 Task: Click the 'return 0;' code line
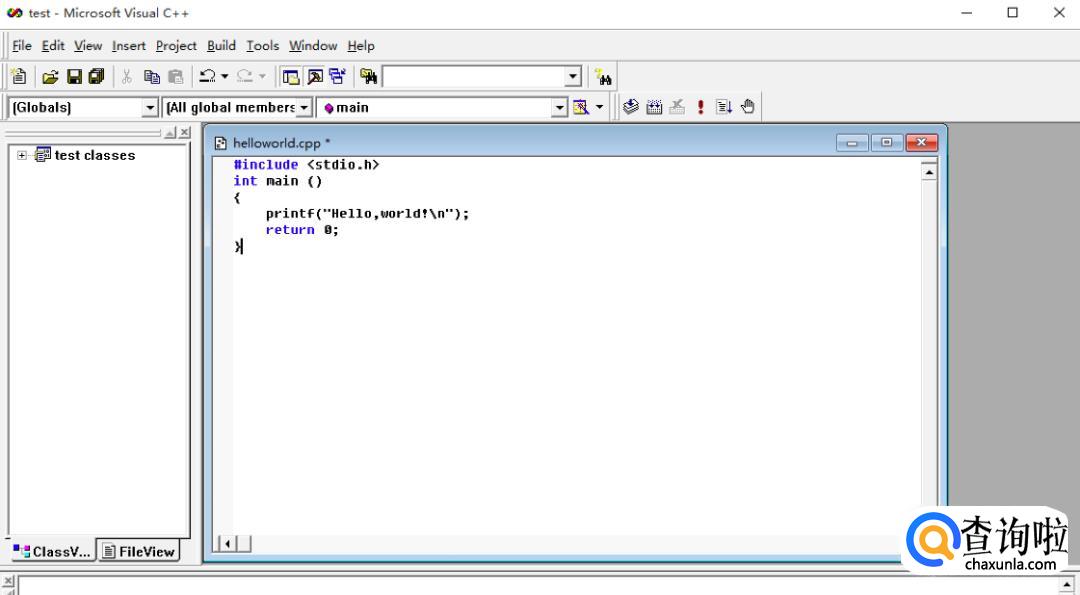302,230
